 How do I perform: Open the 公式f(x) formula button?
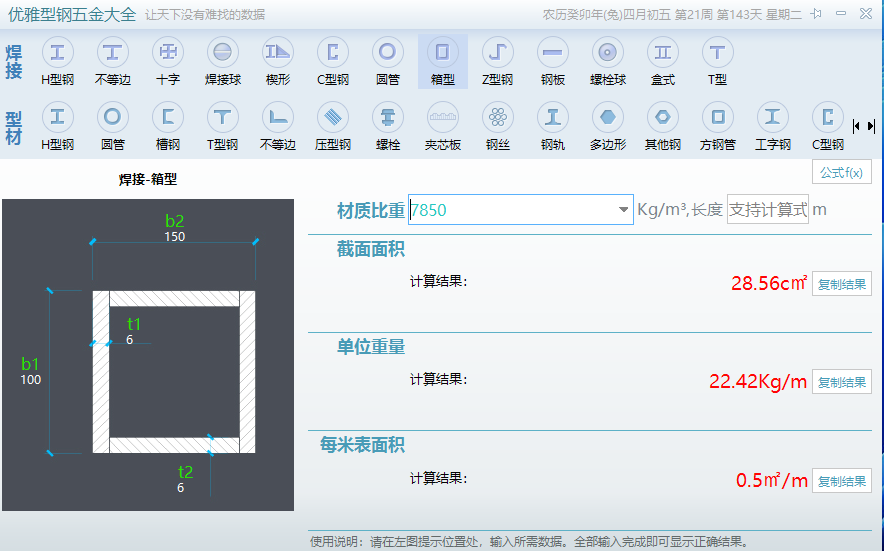coord(842,172)
